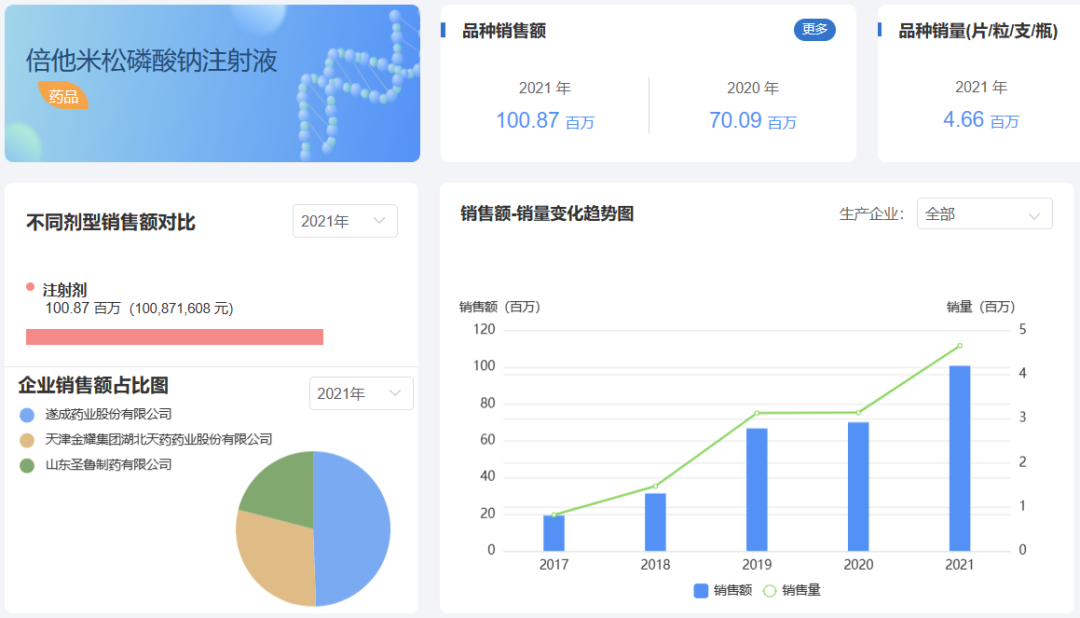Expand the 生产企业 全部 dropdown
Viewport: 1080px width, 618px height.
click(x=984, y=214)
